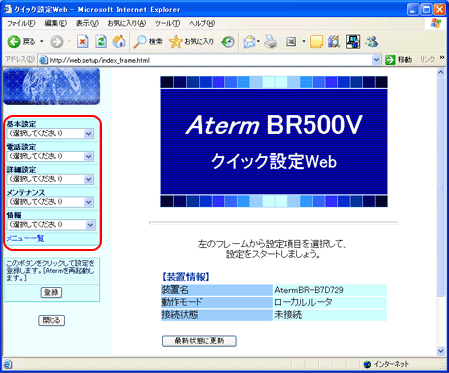Open the 編集(E) menu
The height and width of the screenshot is (373, 449).
click(55, 23)
